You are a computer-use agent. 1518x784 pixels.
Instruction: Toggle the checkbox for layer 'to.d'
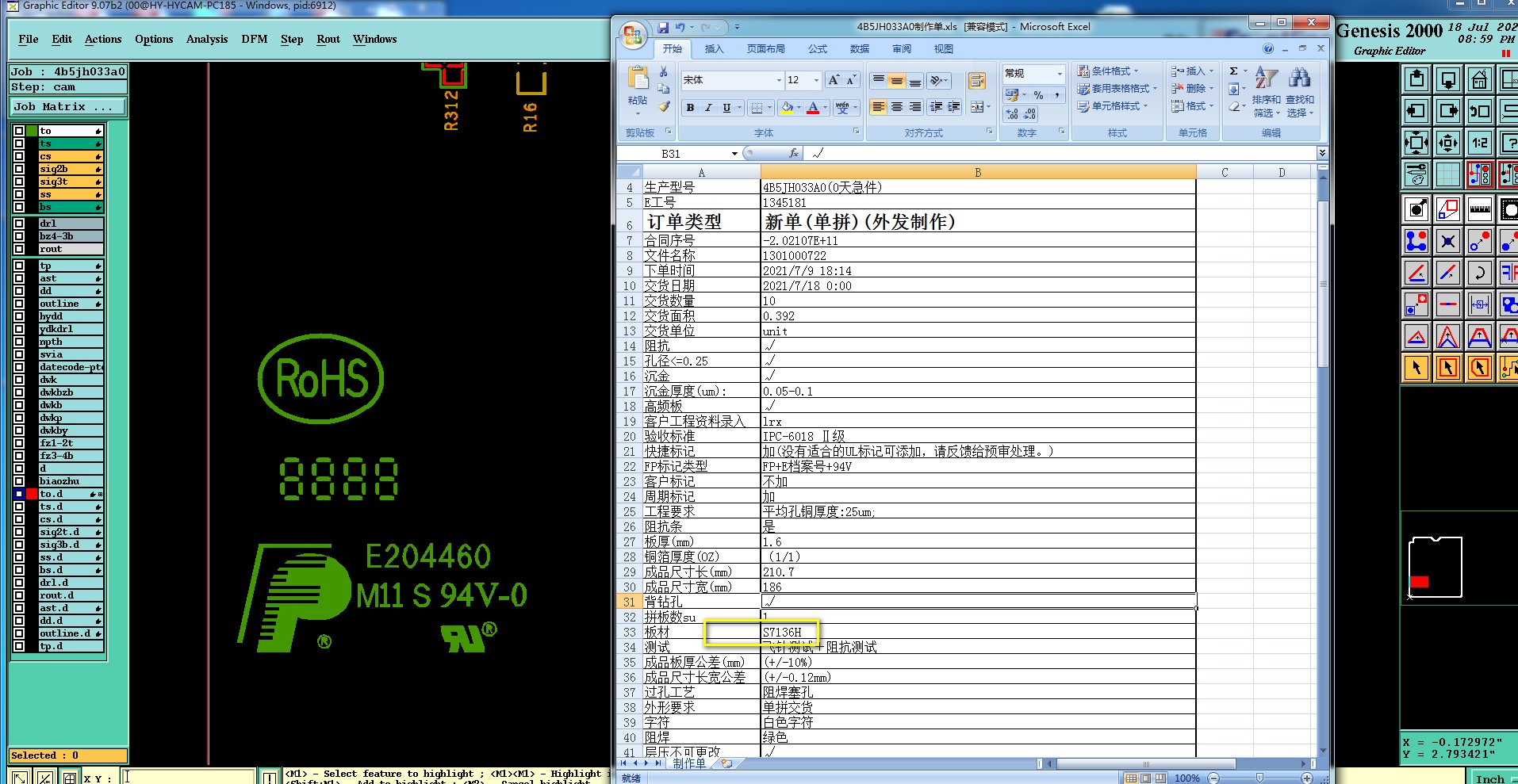[x=19, y=494]
